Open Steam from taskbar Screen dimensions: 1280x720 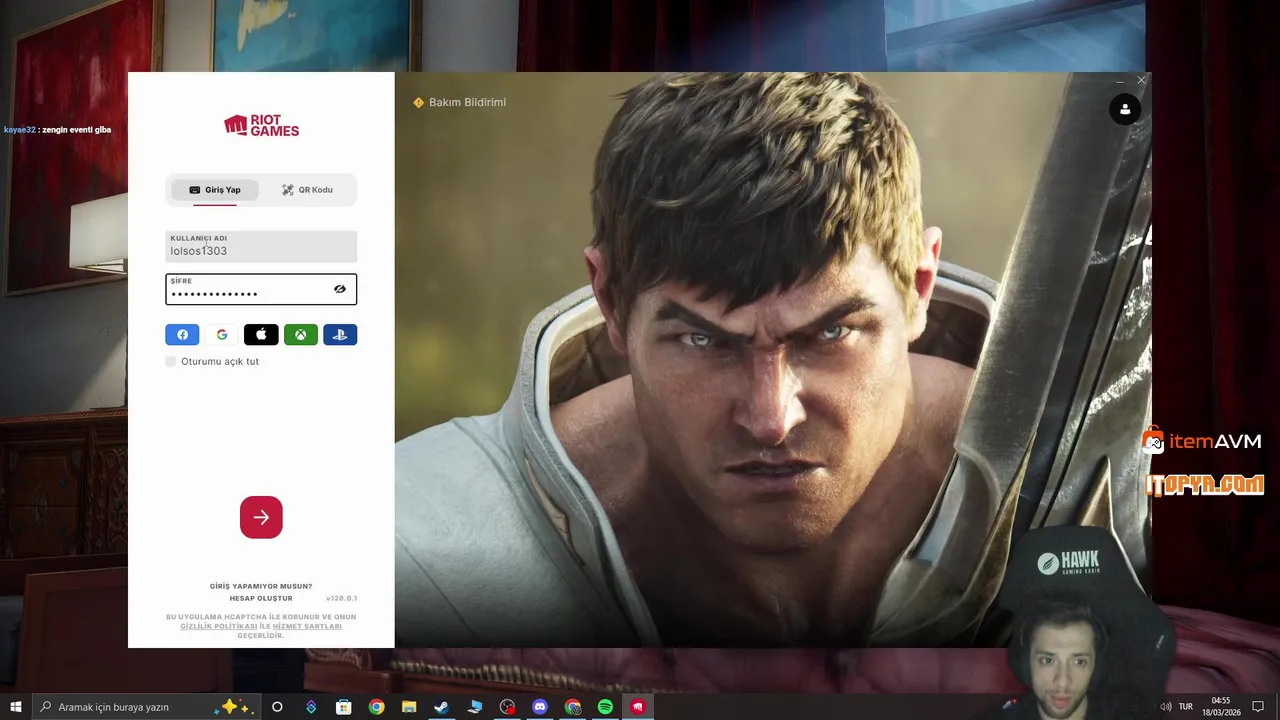point(441,707)
